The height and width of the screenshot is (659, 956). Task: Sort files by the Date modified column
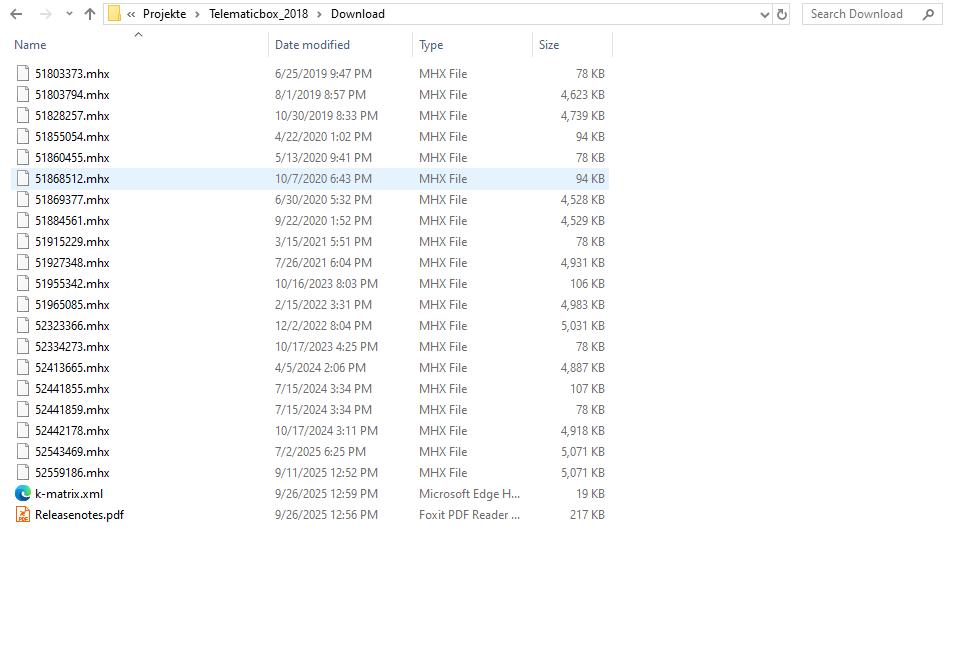312,45
